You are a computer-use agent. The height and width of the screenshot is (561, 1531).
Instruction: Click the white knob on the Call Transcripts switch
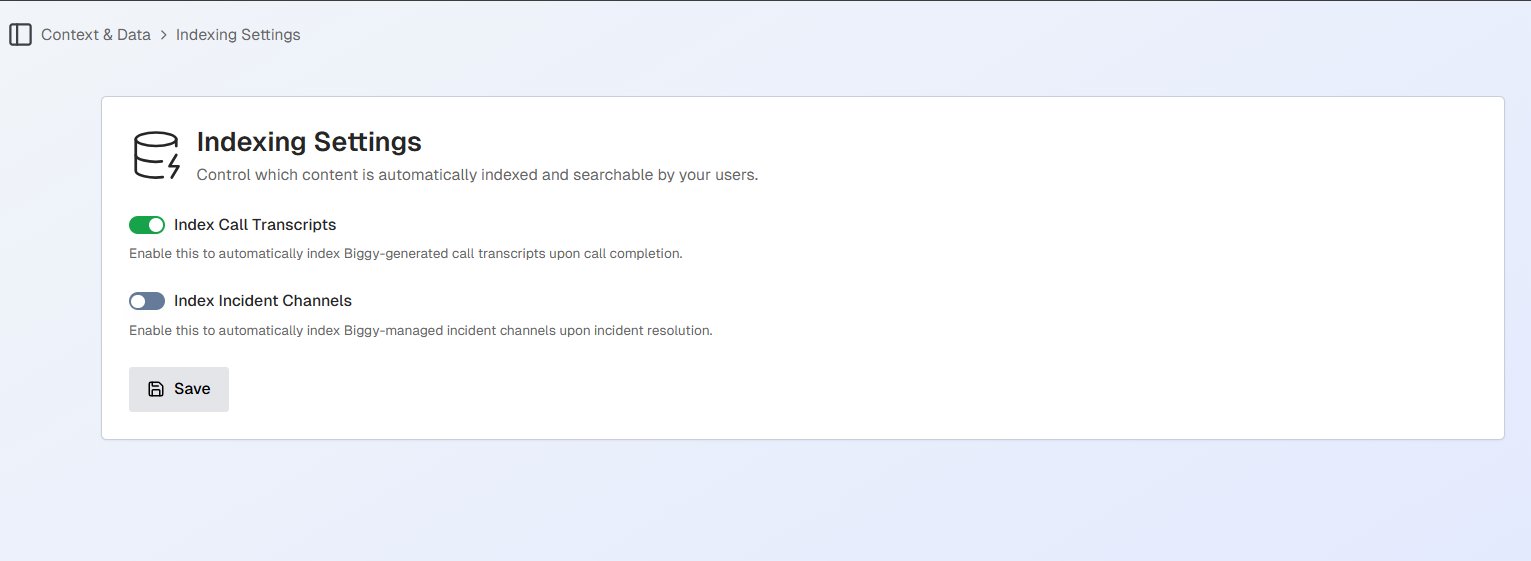[x=155, y=225]
